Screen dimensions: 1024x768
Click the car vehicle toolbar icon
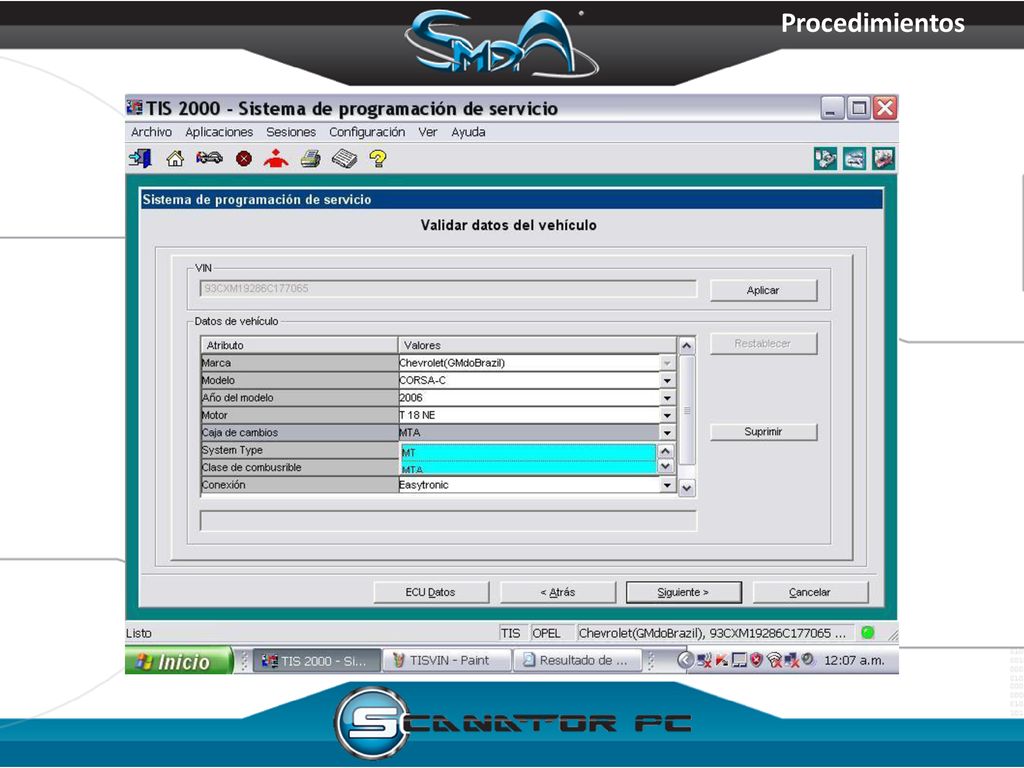[209, 158]
